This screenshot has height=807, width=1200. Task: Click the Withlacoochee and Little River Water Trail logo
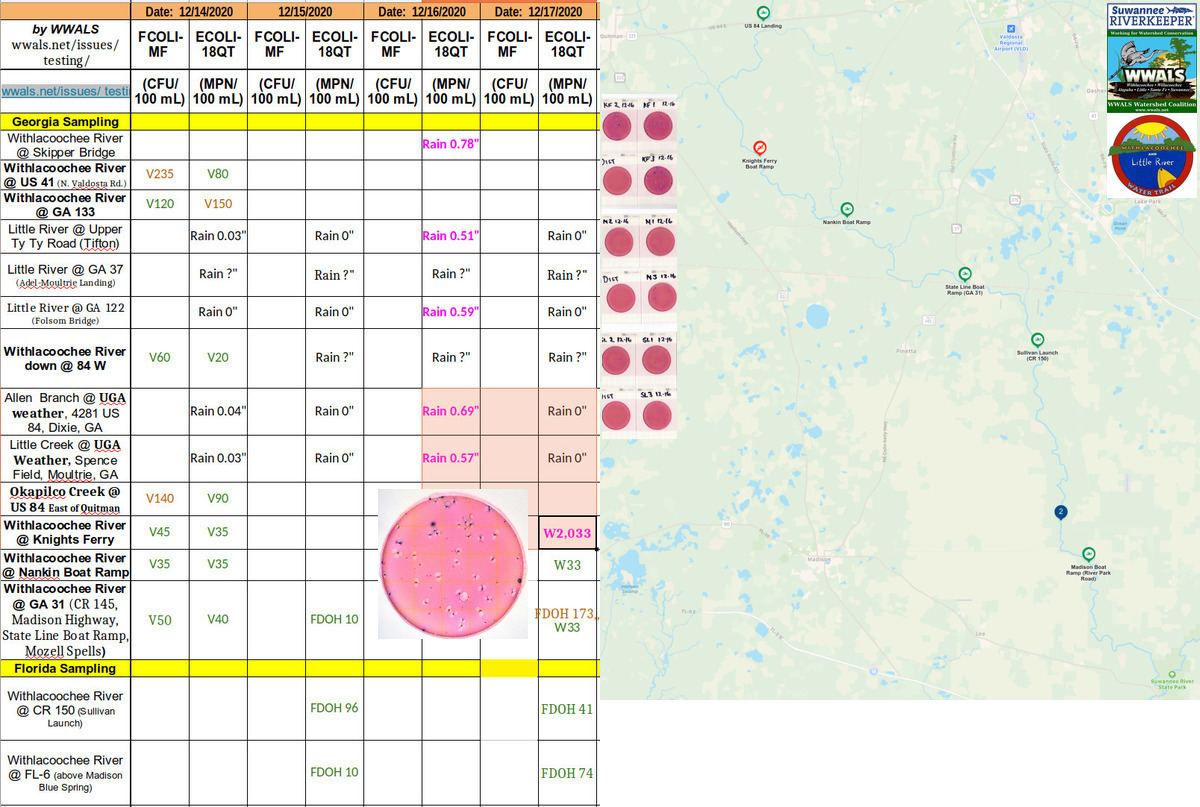tap(1153, 156)
